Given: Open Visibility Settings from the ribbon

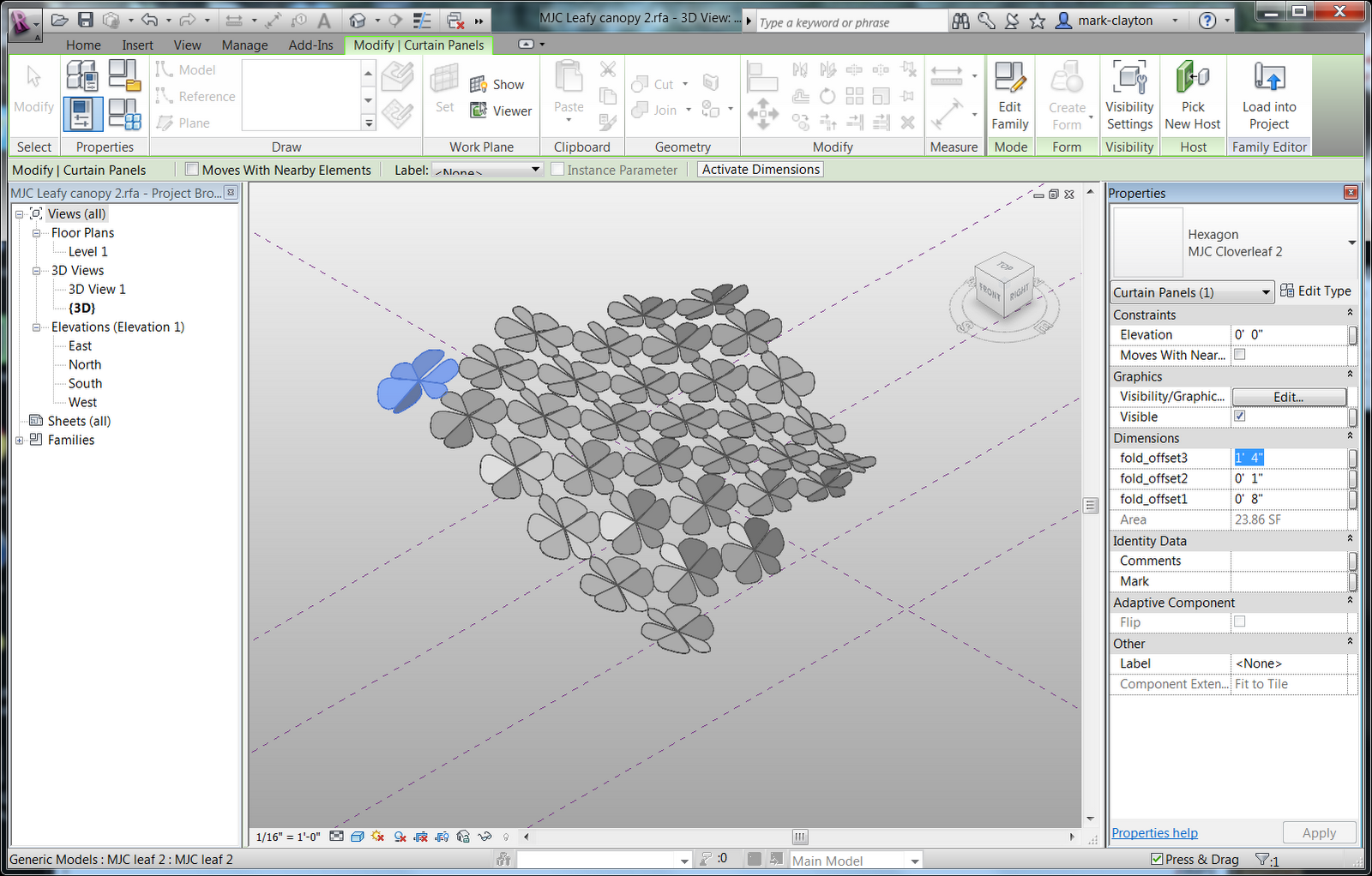Looking at the screenshot, I should (x=1129, y=94).
